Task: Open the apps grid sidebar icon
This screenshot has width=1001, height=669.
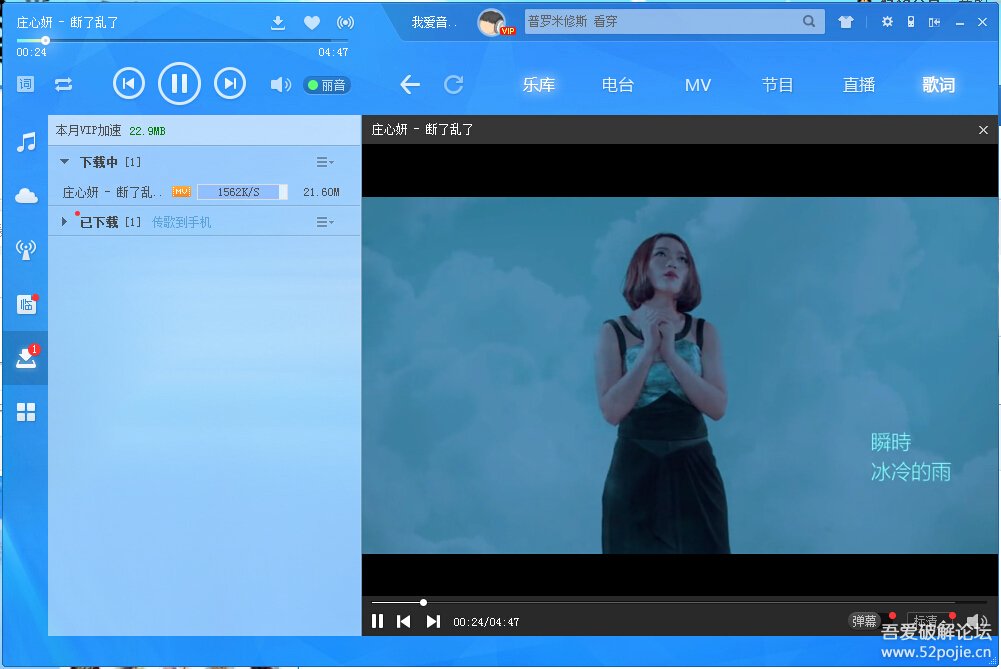Action: click(x=26, y=412)
